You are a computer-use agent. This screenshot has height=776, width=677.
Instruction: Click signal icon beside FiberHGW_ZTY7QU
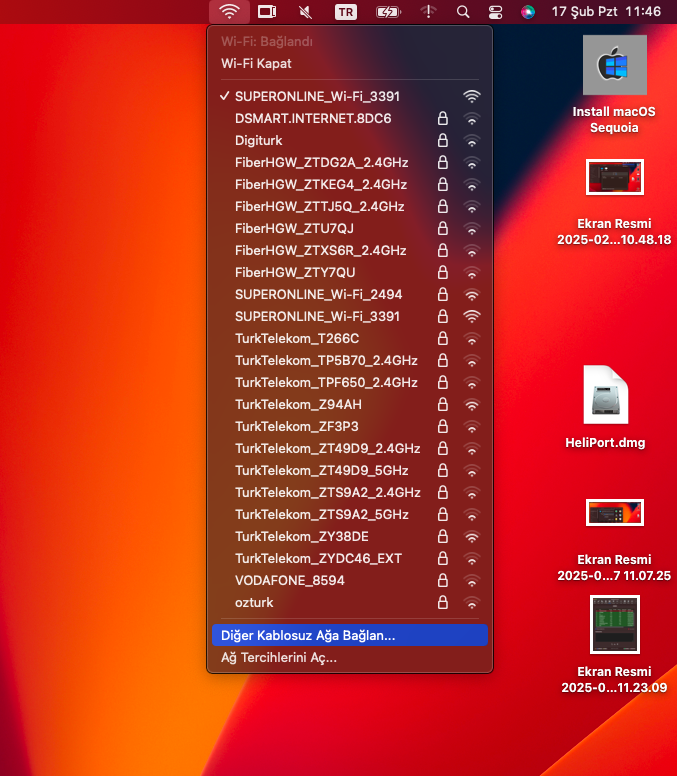click(472, 273)
